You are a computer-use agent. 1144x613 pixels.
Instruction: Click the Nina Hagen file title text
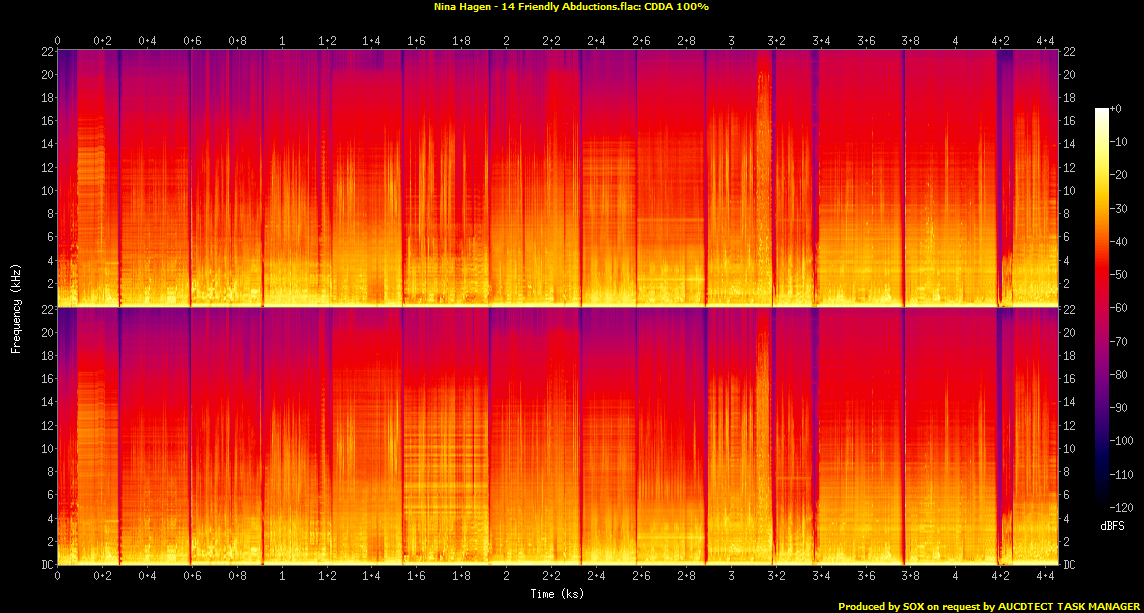[x=571, y=7]
